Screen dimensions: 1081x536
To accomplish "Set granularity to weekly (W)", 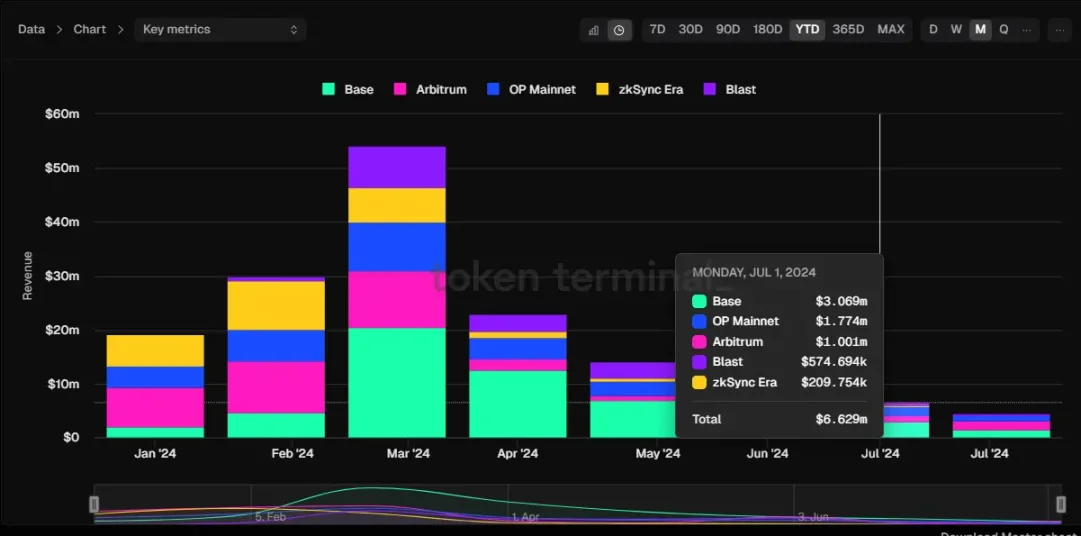I will pyautogui.click(x=956, y=30).
